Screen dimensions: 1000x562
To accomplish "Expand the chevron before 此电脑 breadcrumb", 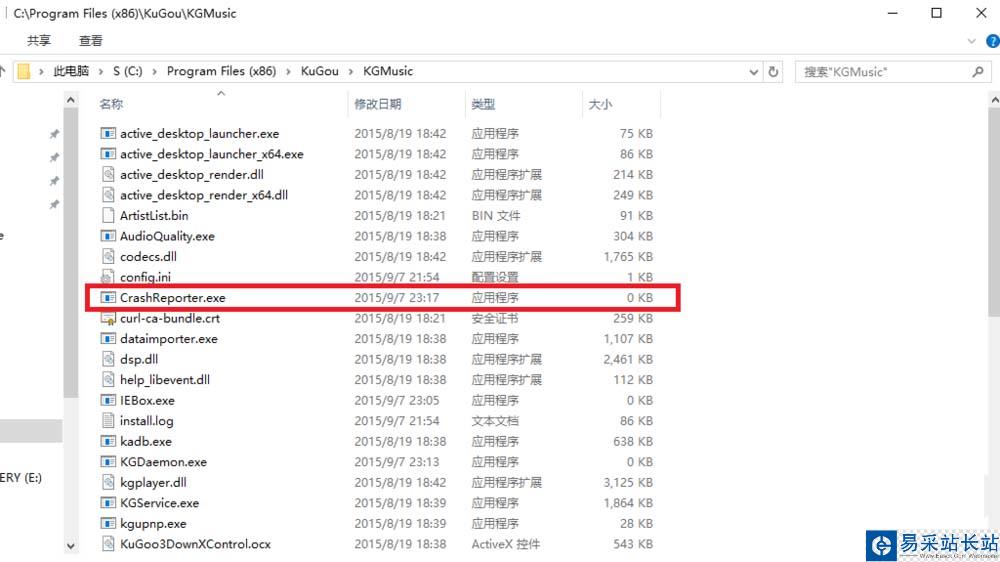I will coord(41,71).
